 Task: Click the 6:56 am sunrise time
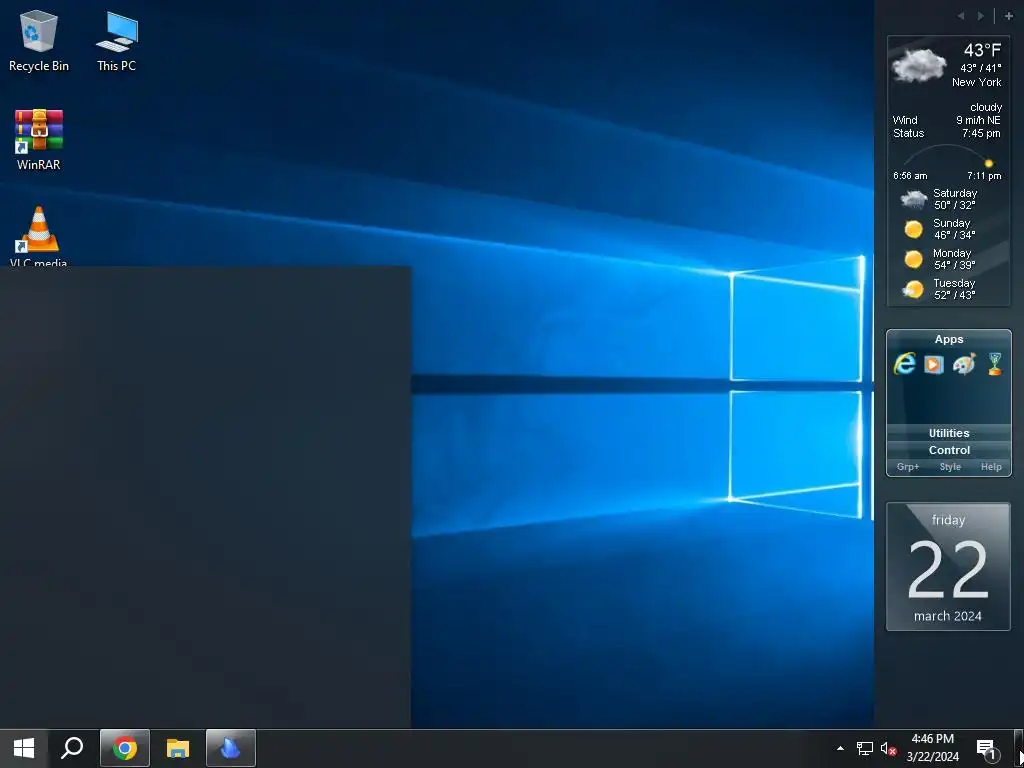910,176
